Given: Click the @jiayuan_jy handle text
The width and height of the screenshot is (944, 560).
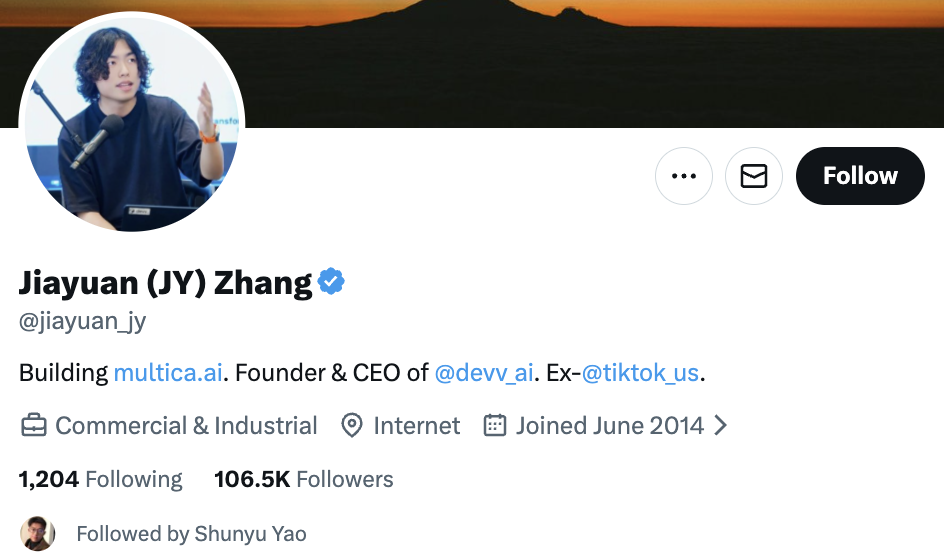Looking at the screenshot, I should (x=83, y=322).
